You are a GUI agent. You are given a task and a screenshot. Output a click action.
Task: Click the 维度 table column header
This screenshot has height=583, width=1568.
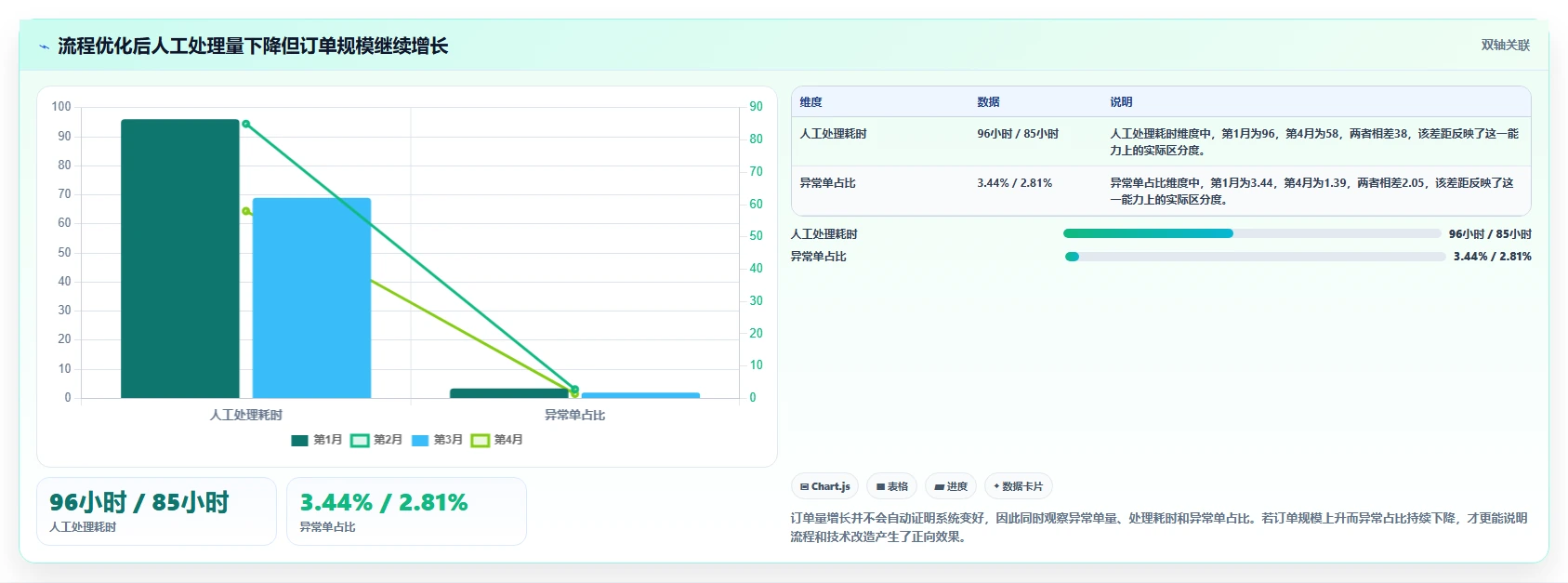(810, 102)
